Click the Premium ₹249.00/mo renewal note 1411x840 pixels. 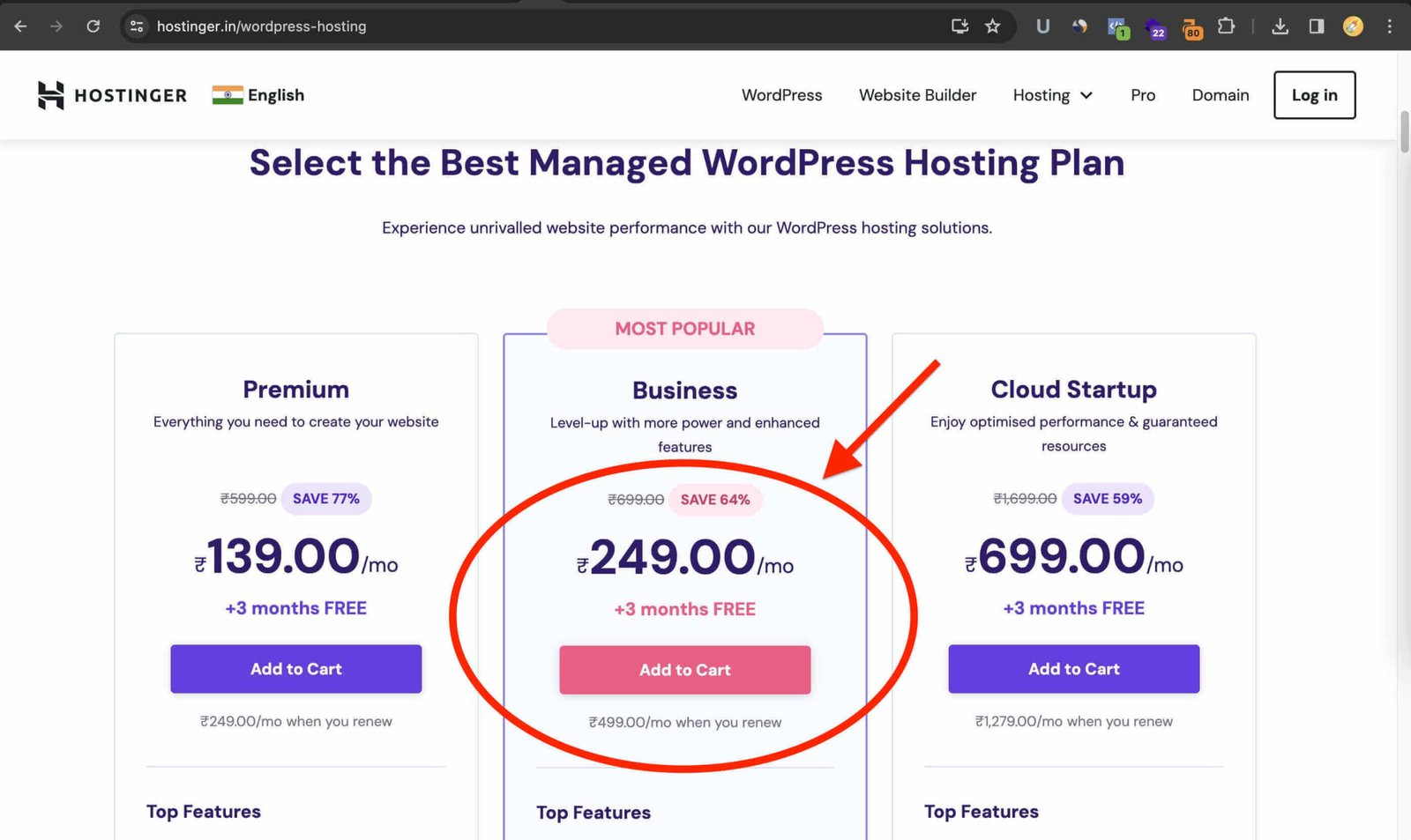(x=296, y=722)
